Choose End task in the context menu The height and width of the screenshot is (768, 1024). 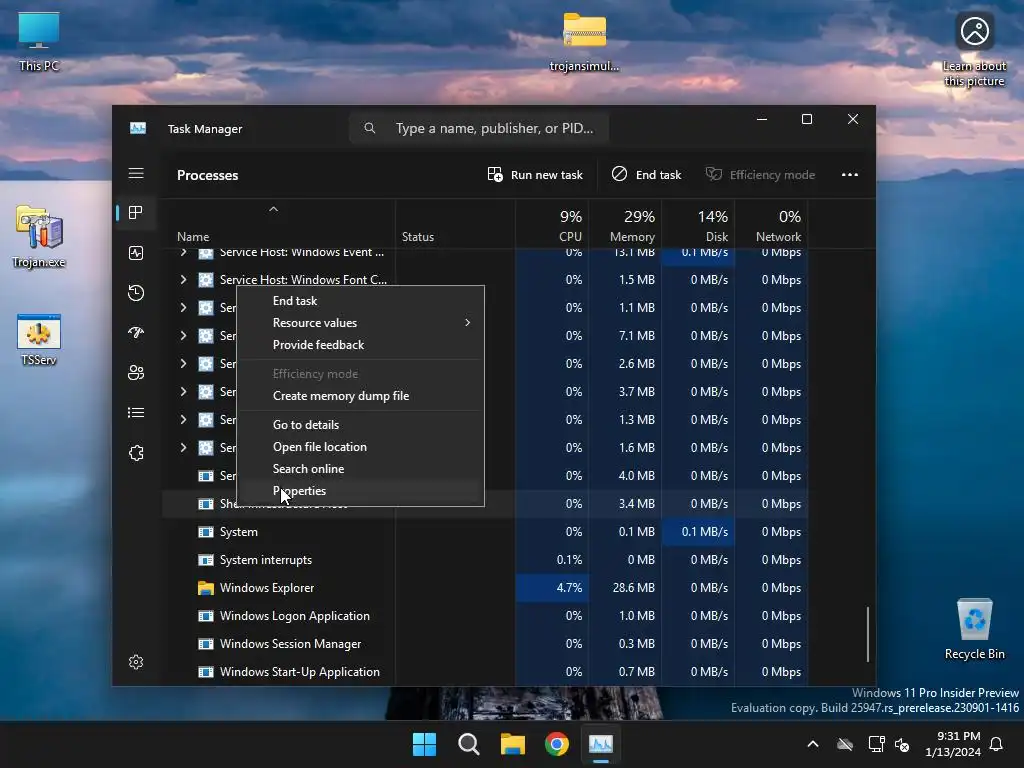pos(360,300)
